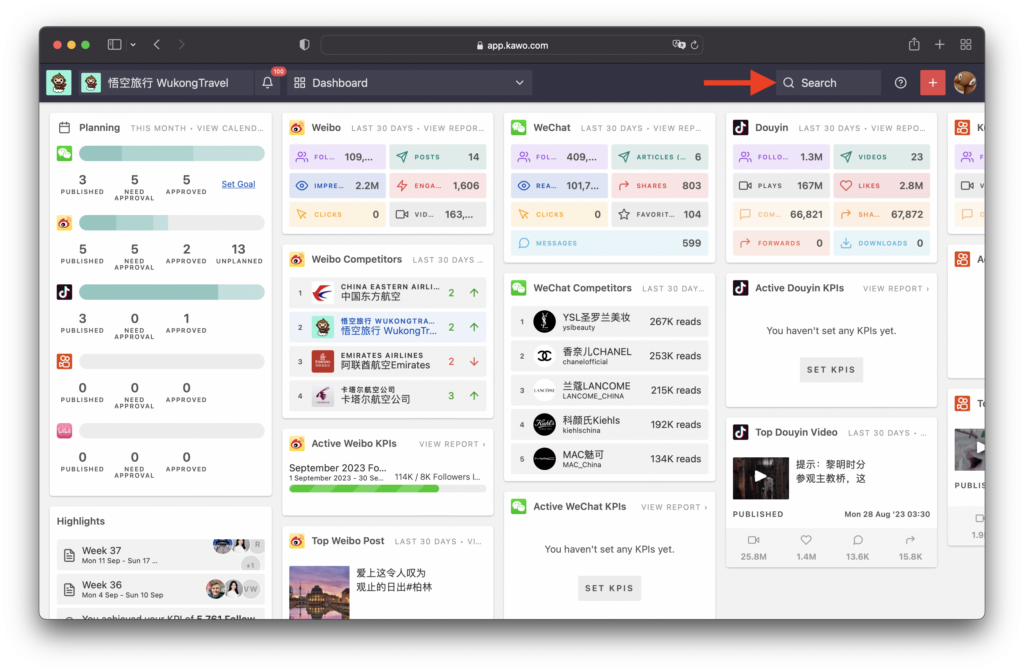Click the Douyin Plays 167M metric

pyautogui.click(x=781, y=186)
